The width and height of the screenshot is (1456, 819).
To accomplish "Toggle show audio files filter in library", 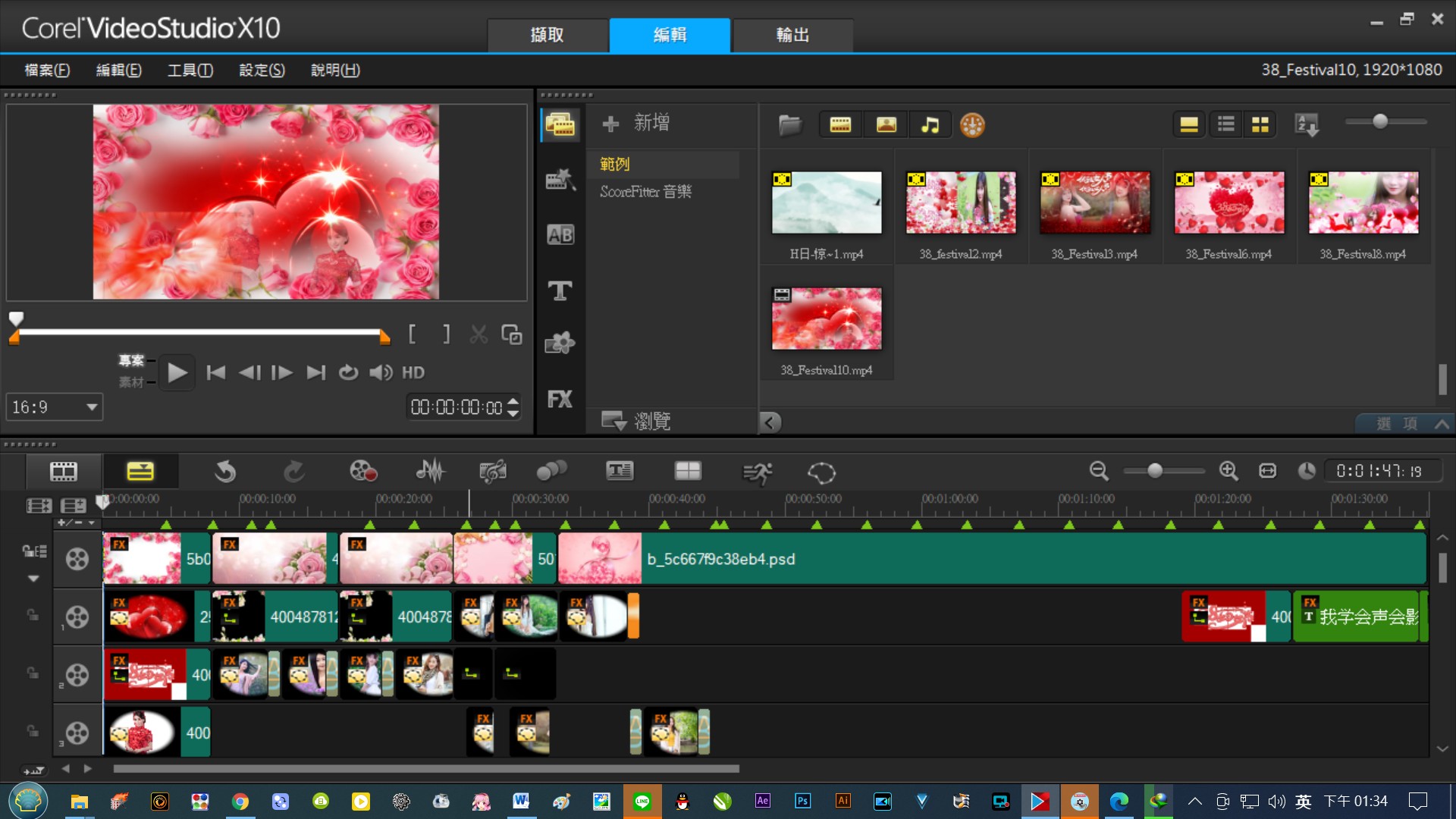I will pyautogui.click(x=930, y=124).
